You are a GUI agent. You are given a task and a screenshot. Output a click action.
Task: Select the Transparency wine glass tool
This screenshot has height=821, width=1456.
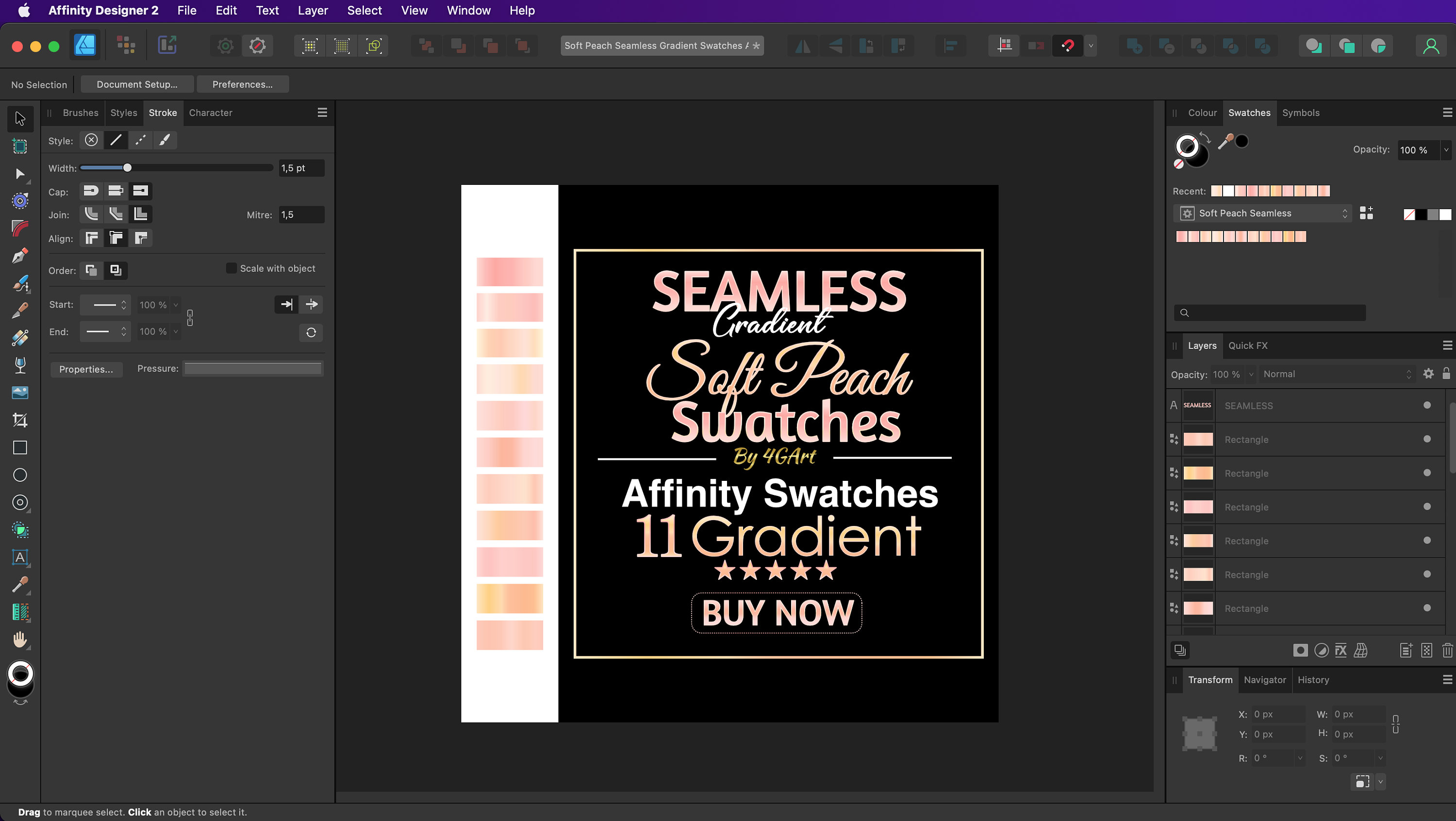pyautogui.click(x=20, y=365)
